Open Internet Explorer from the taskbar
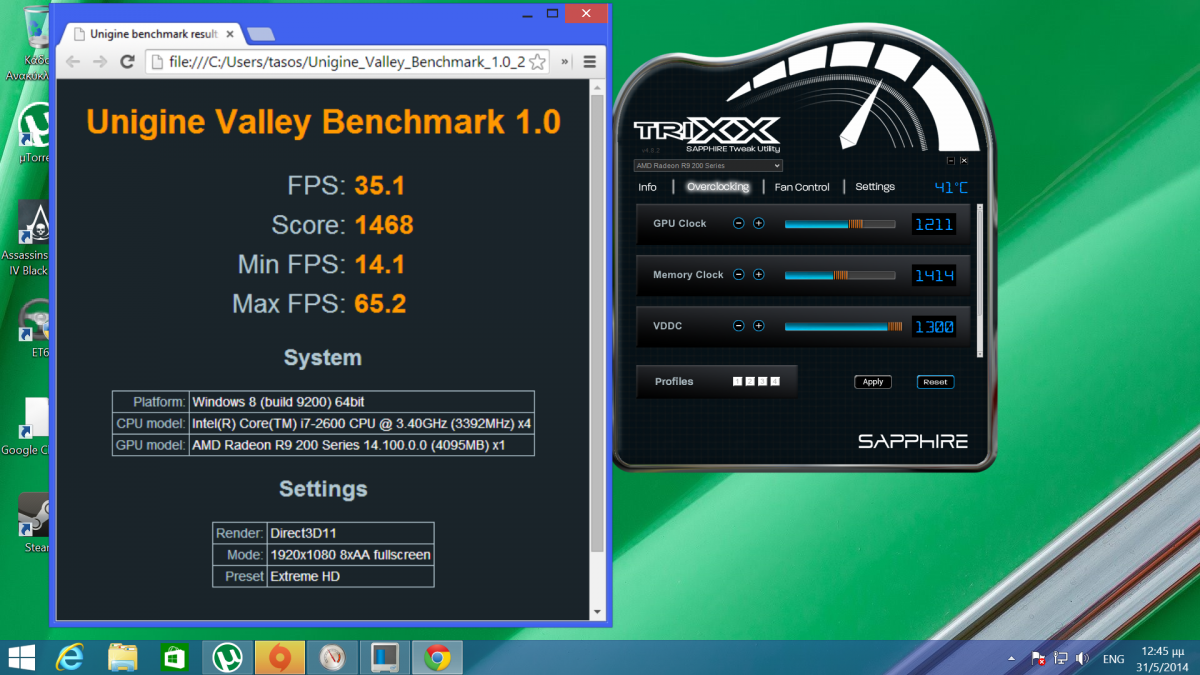Viewport: 1200px width, 675px height. (70, 658)
